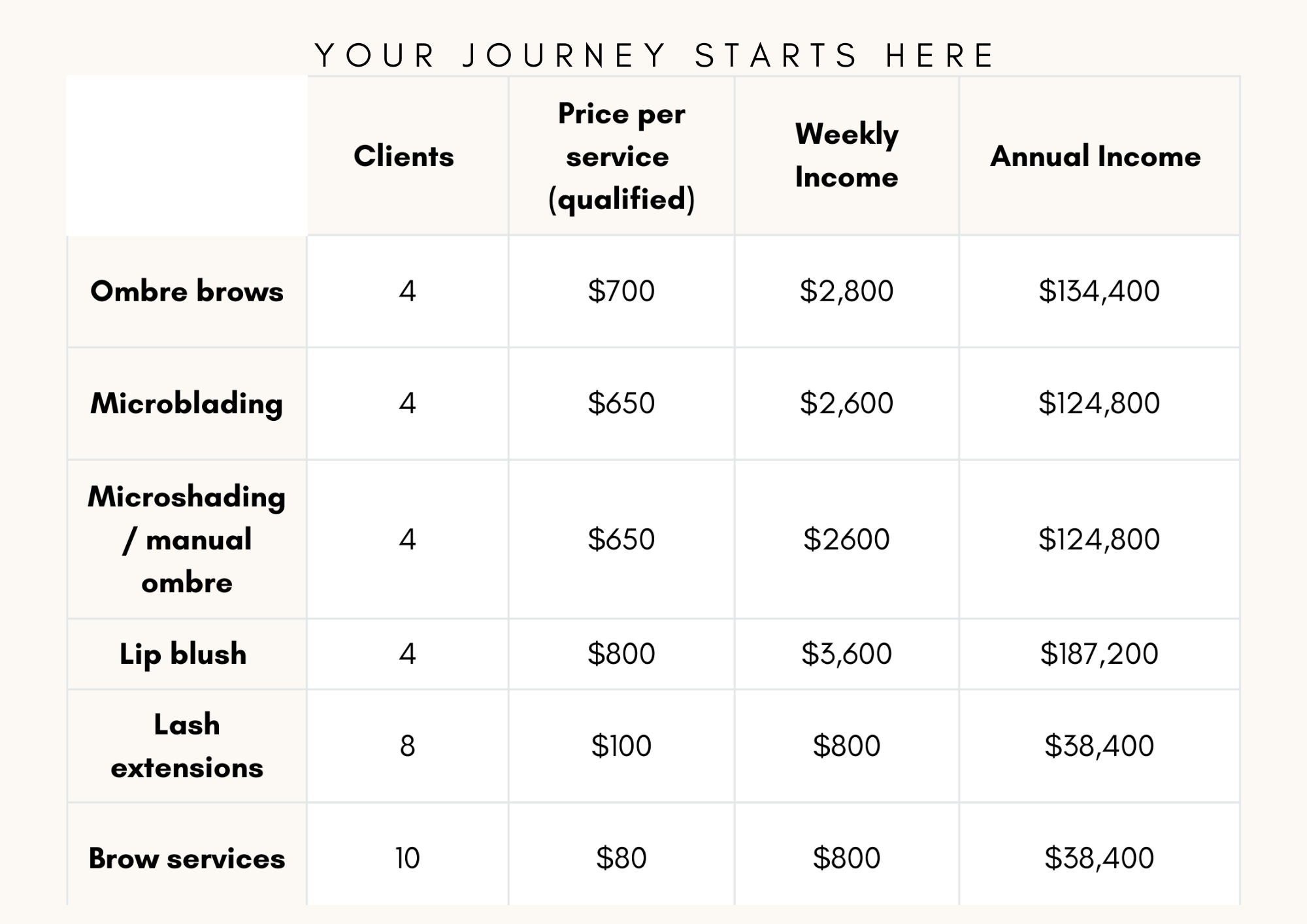Image resolution: width=1307 pixels, height=924 pixels.
Task: Click the $100 lash extensions price
Action: (621, 746)
